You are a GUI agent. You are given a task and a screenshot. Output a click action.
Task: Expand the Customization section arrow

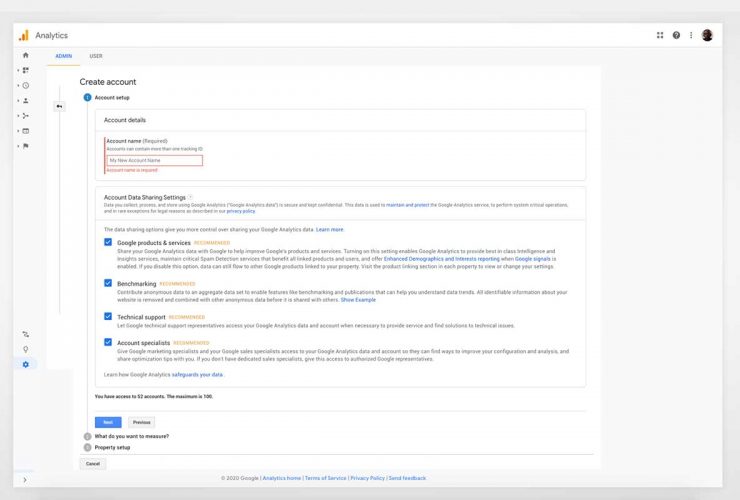(x=18, y=70)
